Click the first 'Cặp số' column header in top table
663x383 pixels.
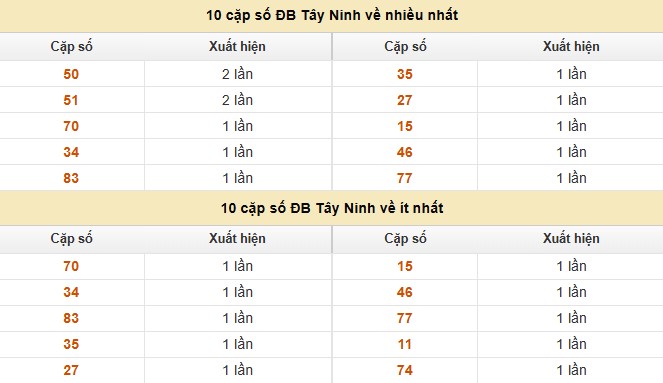click(x=71, y=47)
